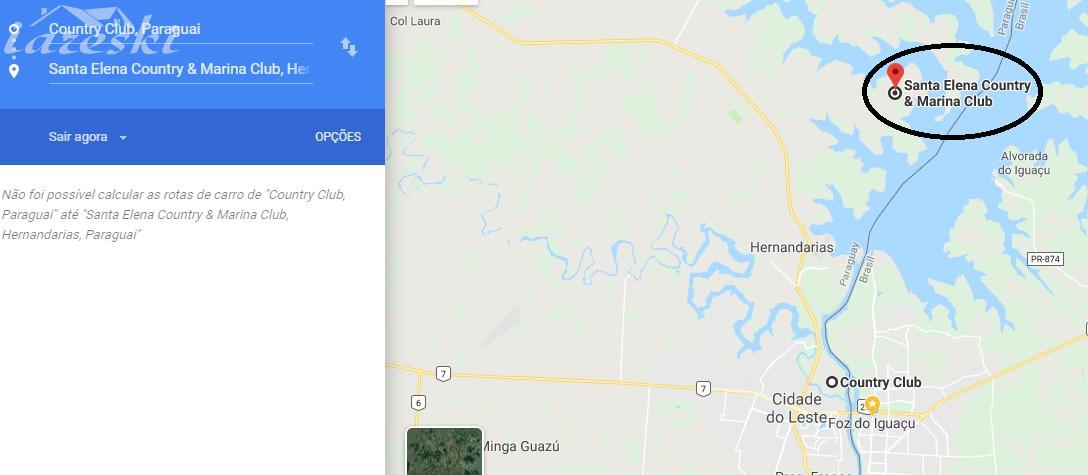Screen dimensions: 1088x475
Task: Select the Country Club origin marker on map
Action: 832,382
